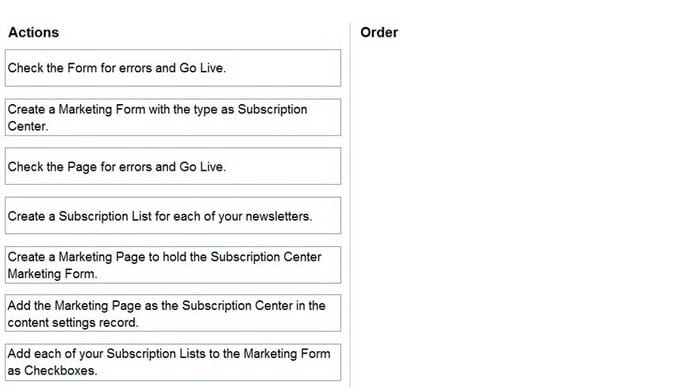Click the word 'Checkboxes' in last action
This screenshot has height=390, width=700.
coord(60,370)
